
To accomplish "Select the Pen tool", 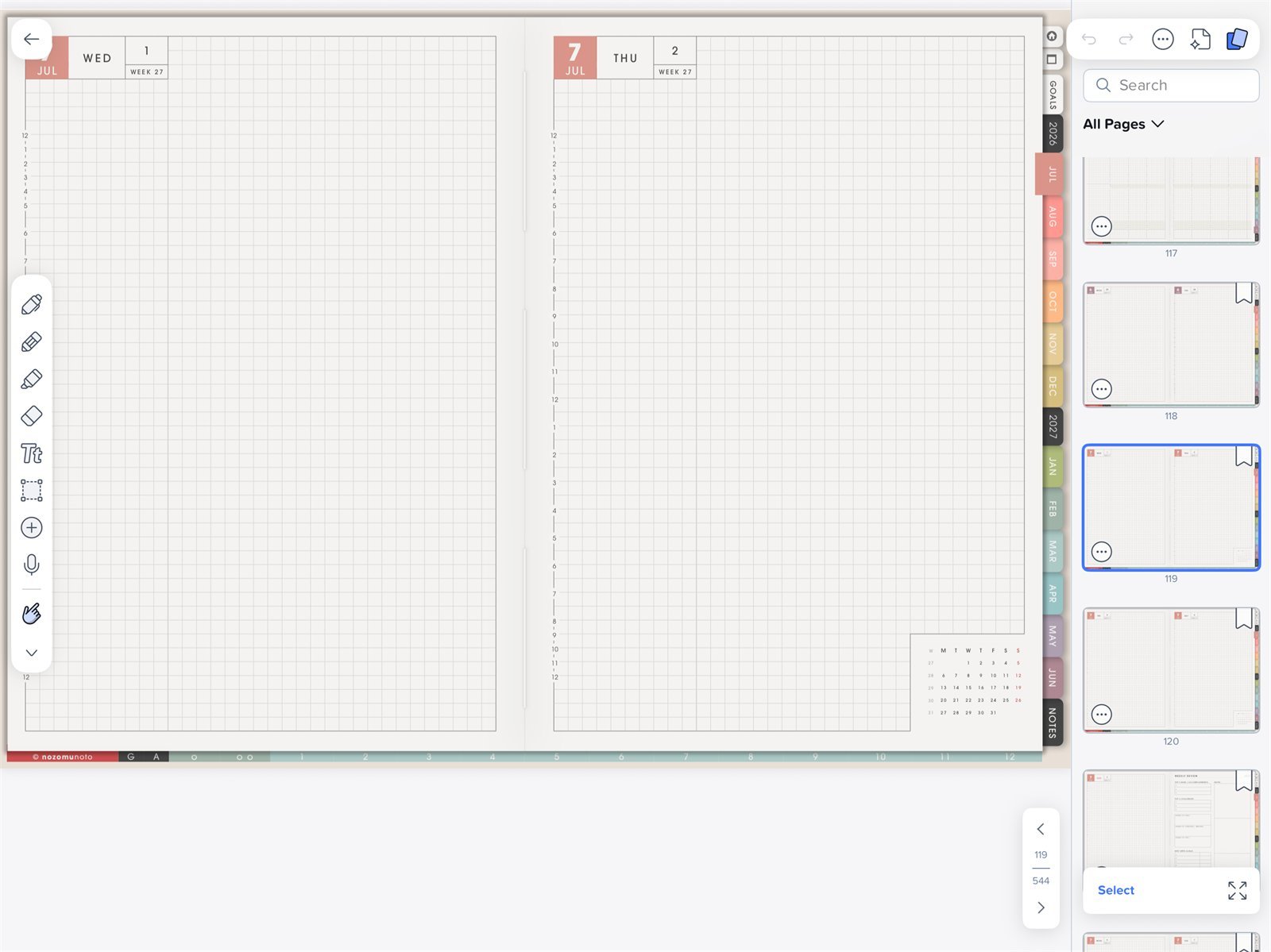I will (32, 304).
